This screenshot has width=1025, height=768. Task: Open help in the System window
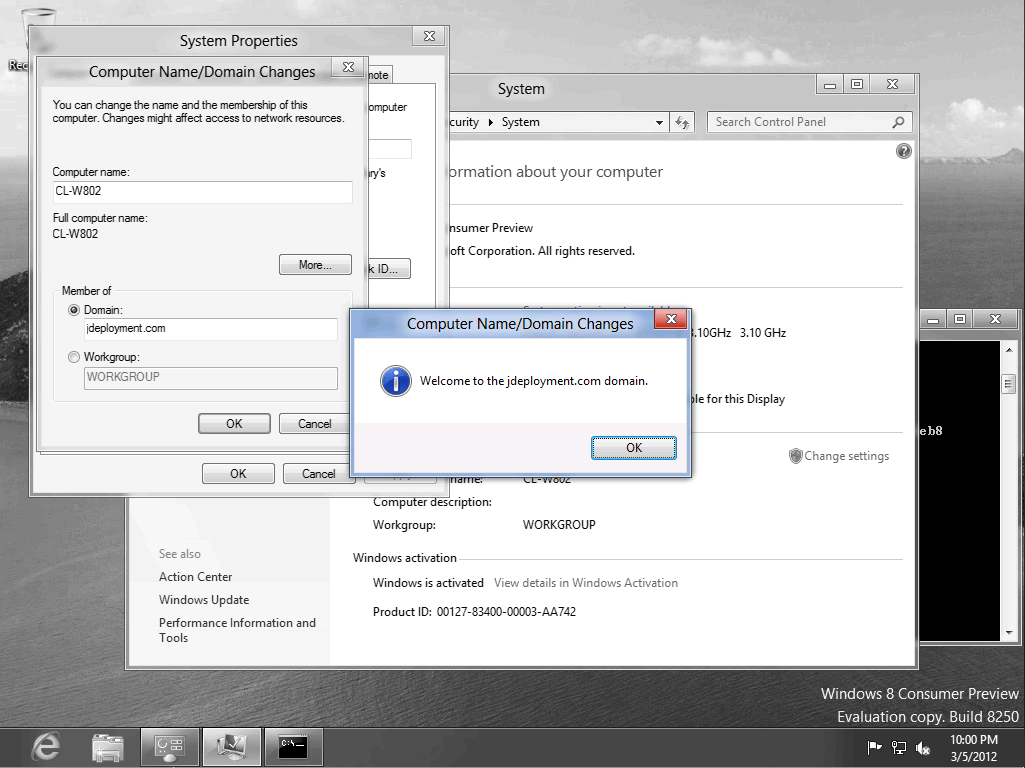(x=903, y=151)
